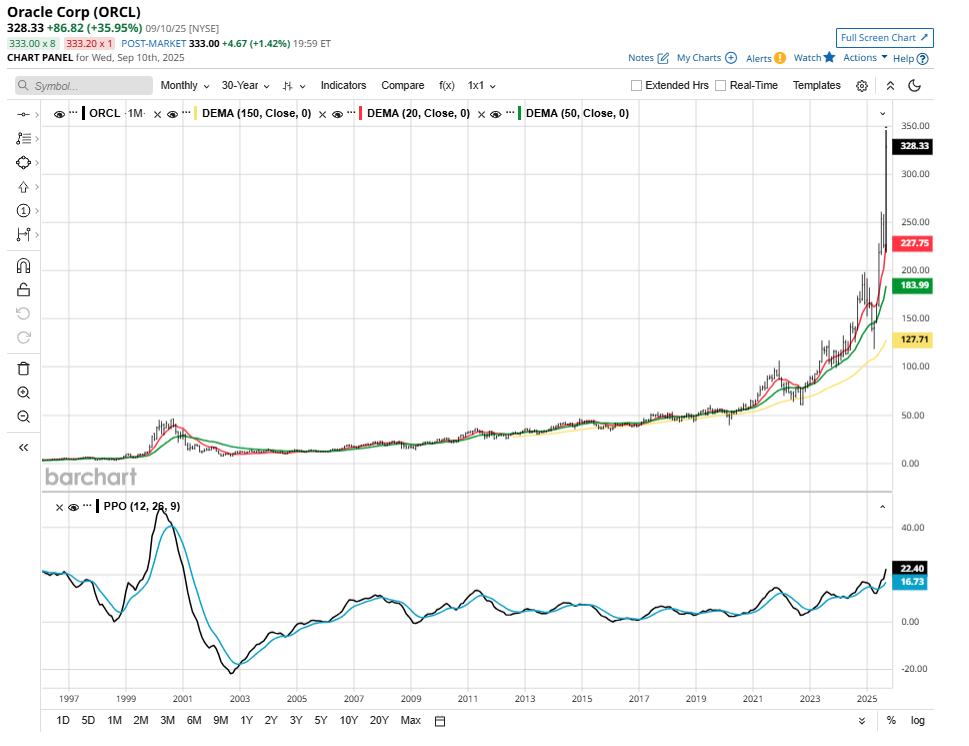Collapse the PPO pane with caret
This screenshot has height=746, width=969.
pos(882,507)
